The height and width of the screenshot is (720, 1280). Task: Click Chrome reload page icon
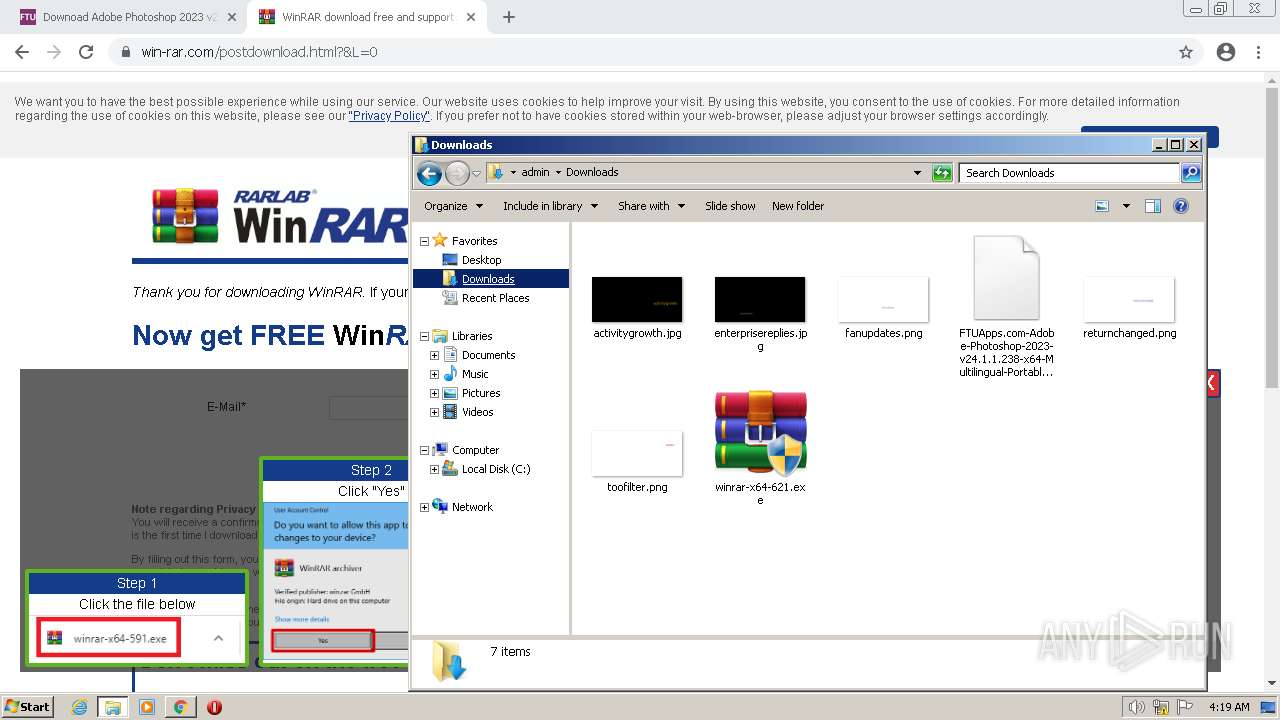[x=86, y=52]
